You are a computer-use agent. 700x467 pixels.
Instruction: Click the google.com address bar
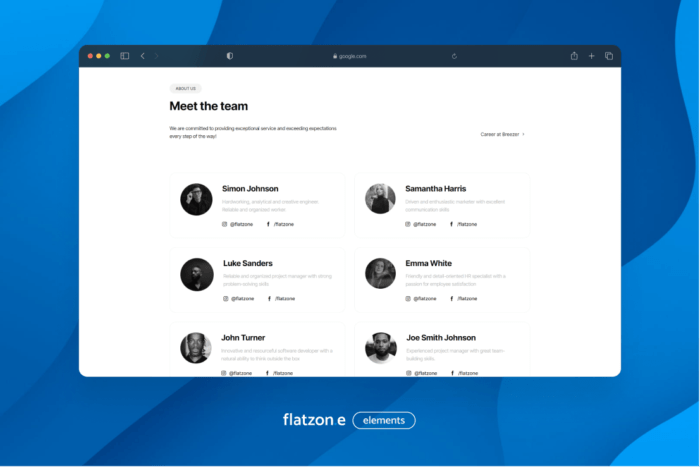350,56
